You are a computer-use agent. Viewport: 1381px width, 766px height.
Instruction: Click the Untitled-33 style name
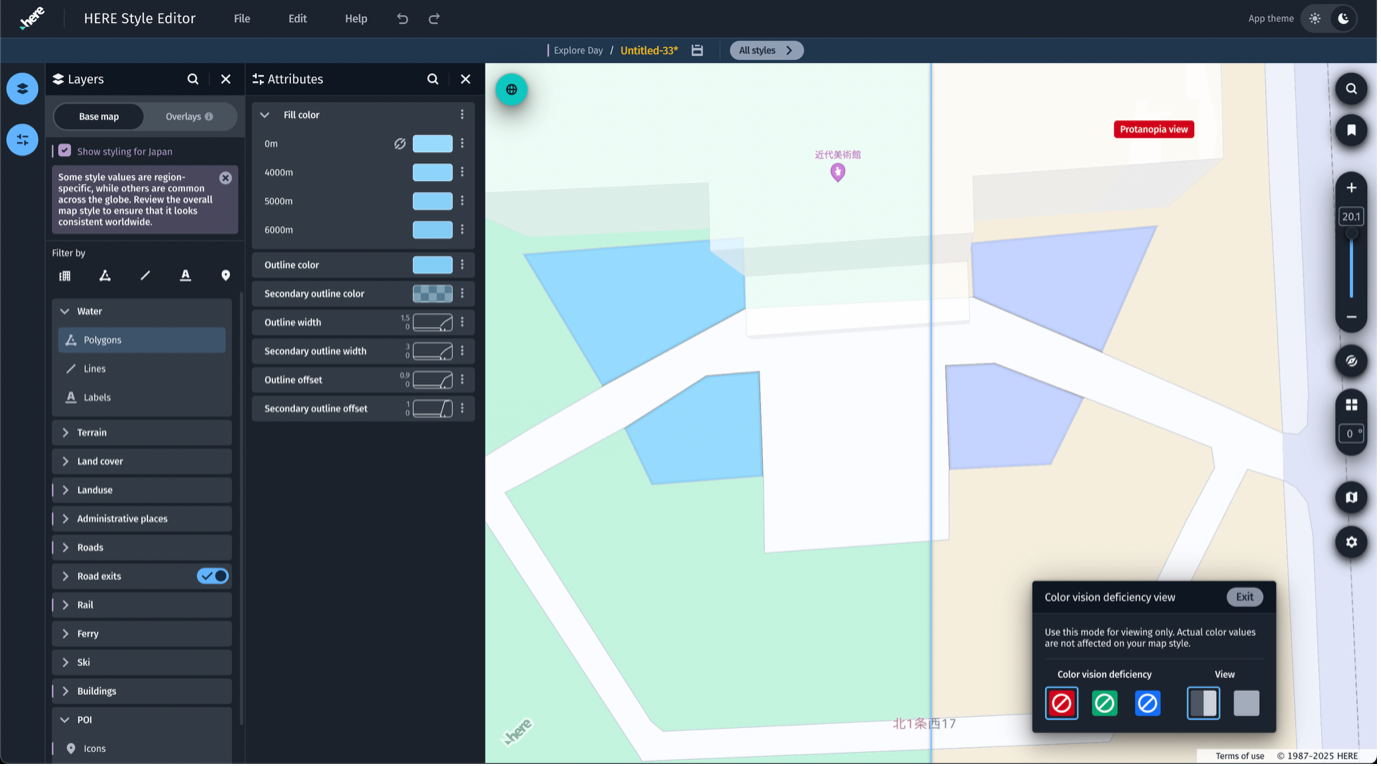(651, 50)
